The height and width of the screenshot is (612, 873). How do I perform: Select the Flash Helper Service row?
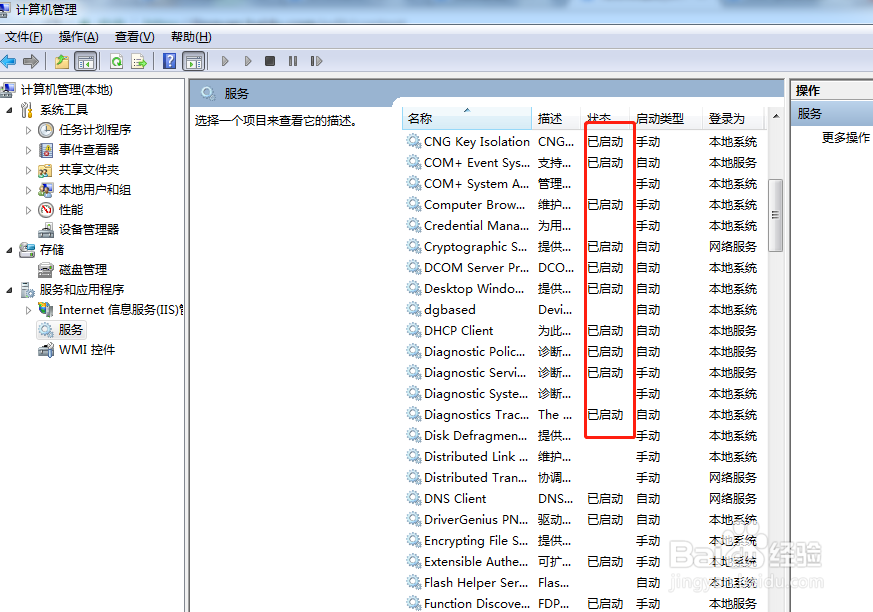click(x=584, y=582)
